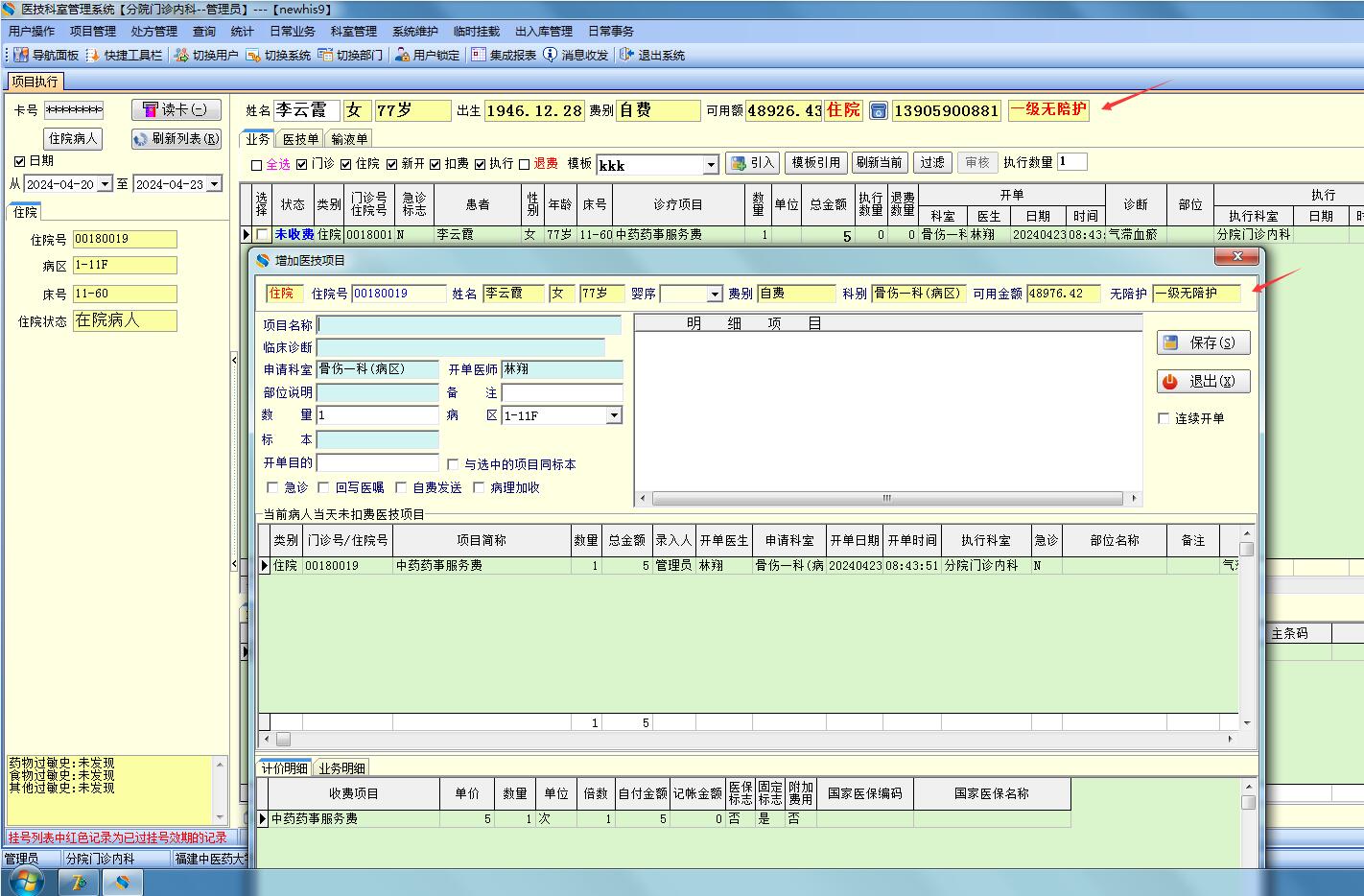Click the 过滤 button
The height and width of the screenshot is (896, 1364).
932,163
